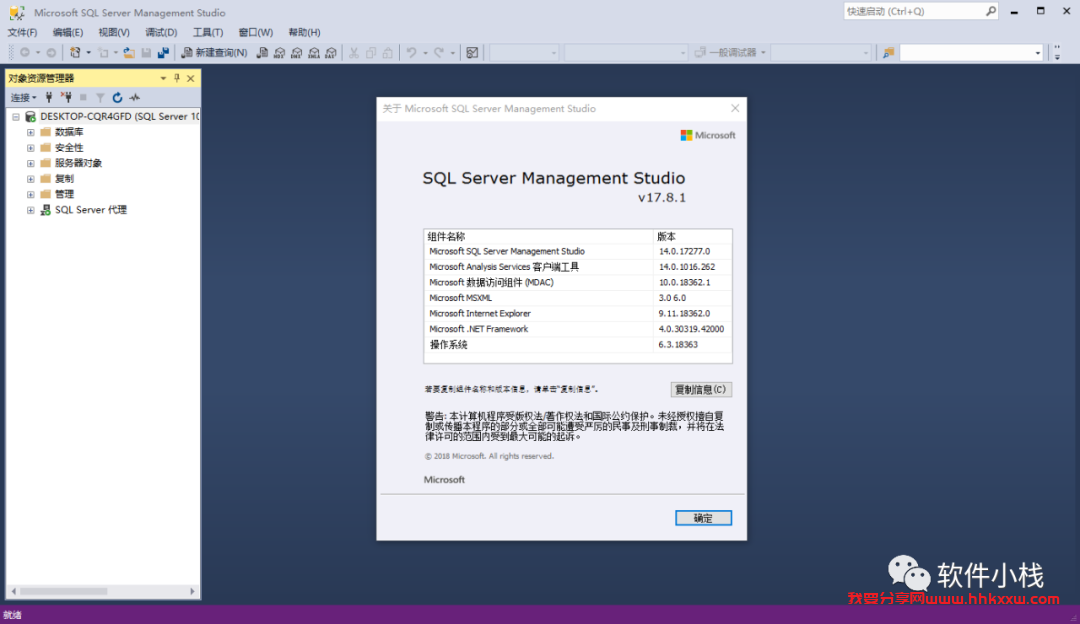Screen dimensions: 1080x624
Task: Click the Disconnect plug icon
Action: click(66, 97)
